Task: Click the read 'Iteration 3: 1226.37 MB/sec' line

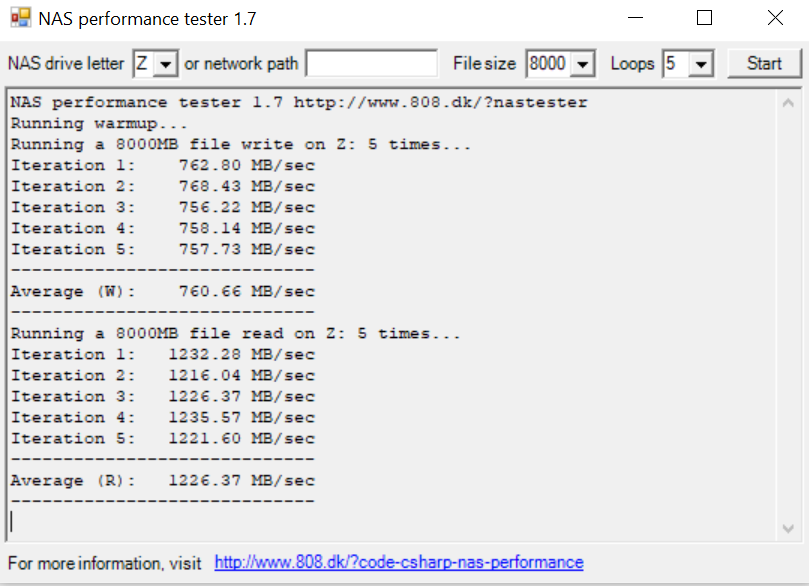Action: pyautogui.click(x=163, y=397)
